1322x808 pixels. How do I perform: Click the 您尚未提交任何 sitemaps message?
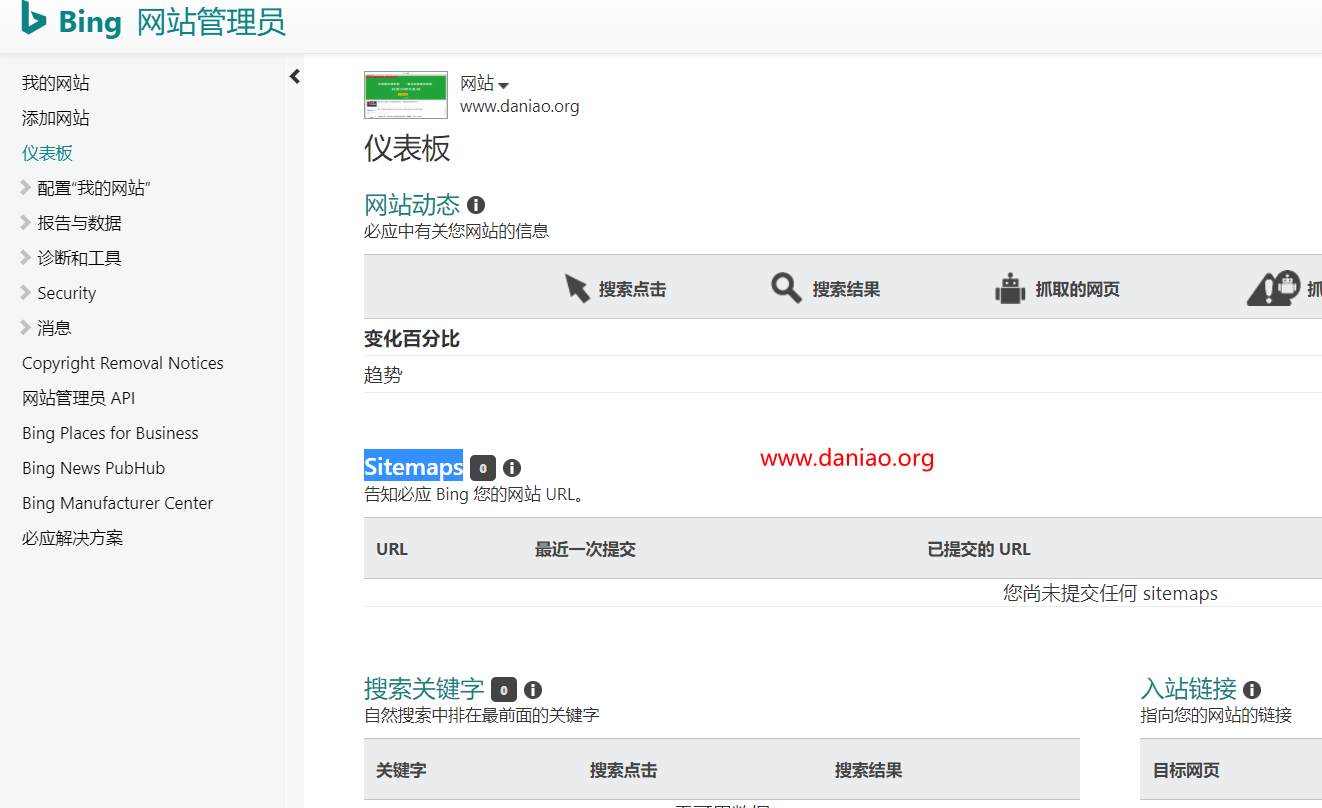1111,593
